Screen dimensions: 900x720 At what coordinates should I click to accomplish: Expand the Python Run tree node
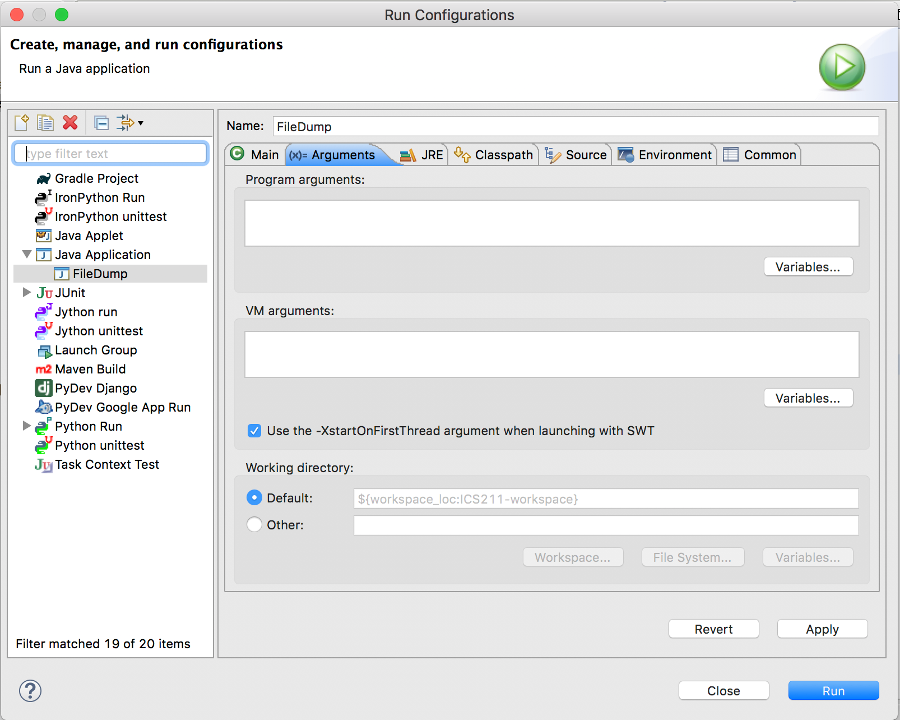click(27, 426)
